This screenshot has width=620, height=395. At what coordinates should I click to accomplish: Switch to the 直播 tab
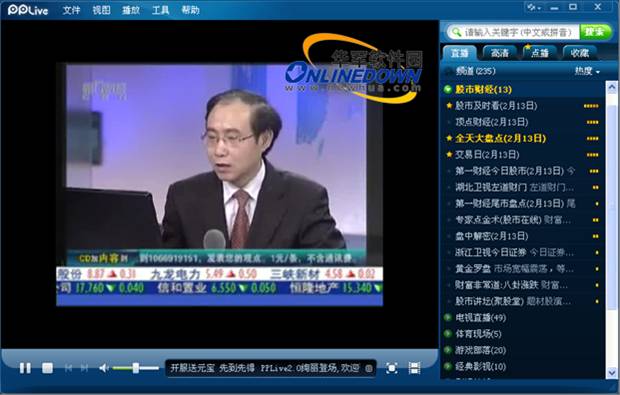pyautogui.click(x=459, y=53)
